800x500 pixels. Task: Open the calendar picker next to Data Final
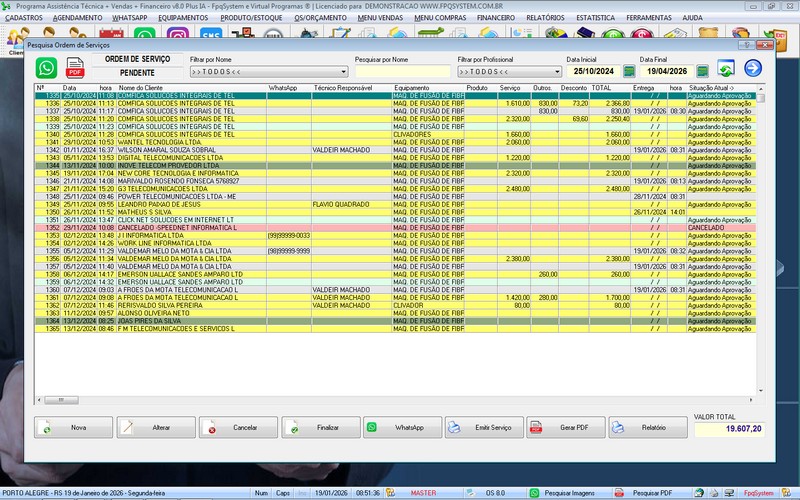point(703,71)
